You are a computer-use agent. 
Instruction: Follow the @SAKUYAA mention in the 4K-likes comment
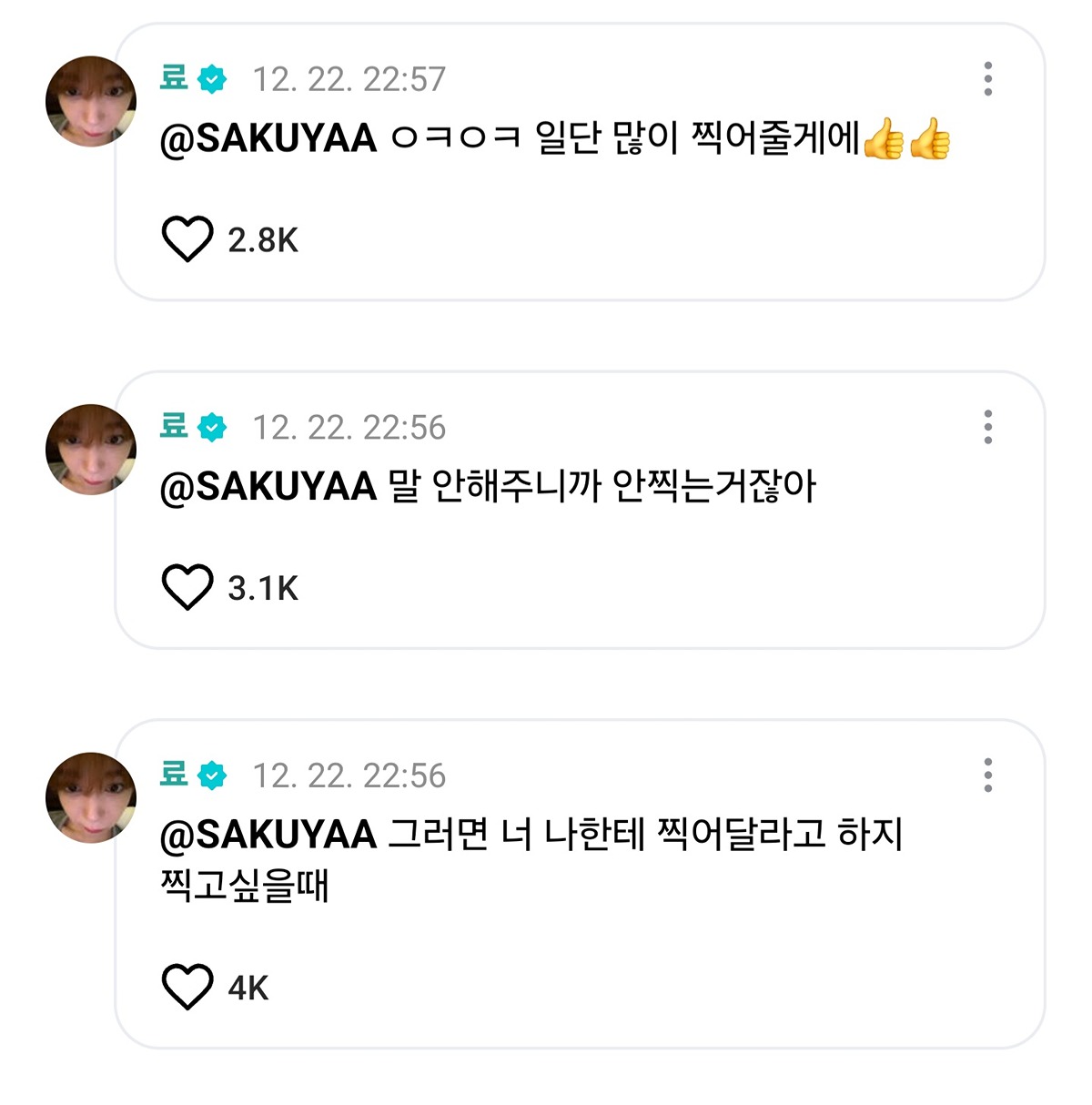268,835
